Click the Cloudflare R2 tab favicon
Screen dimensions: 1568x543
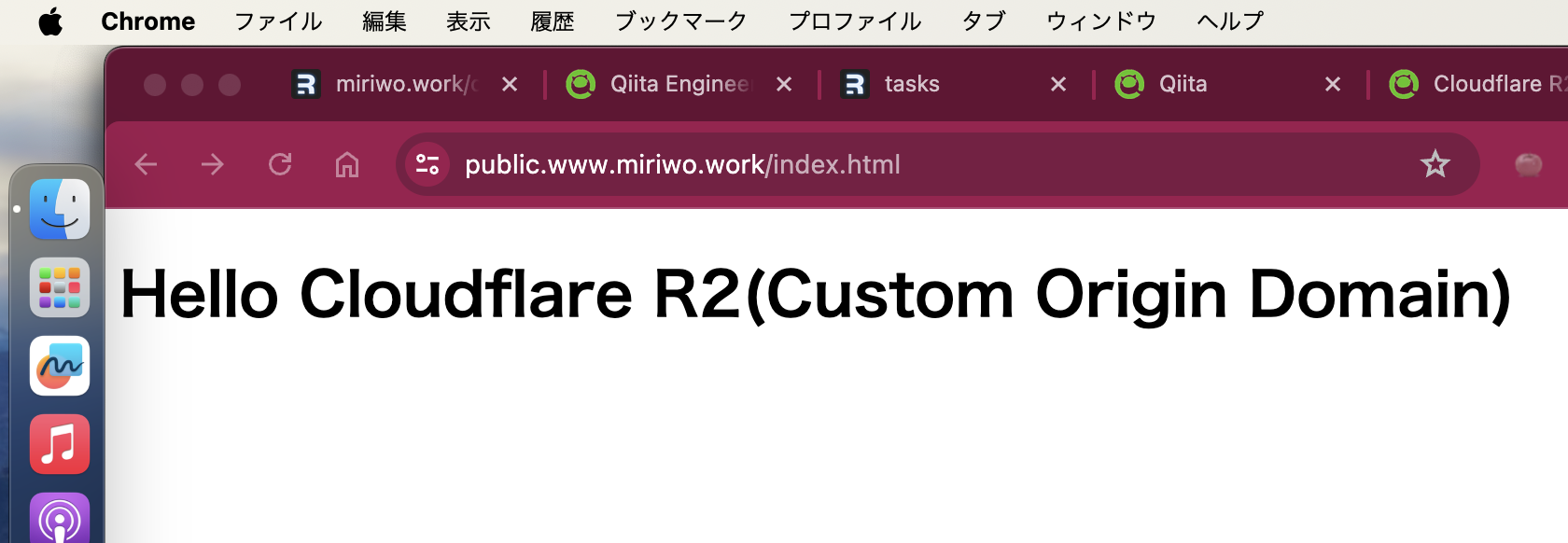1404,84
